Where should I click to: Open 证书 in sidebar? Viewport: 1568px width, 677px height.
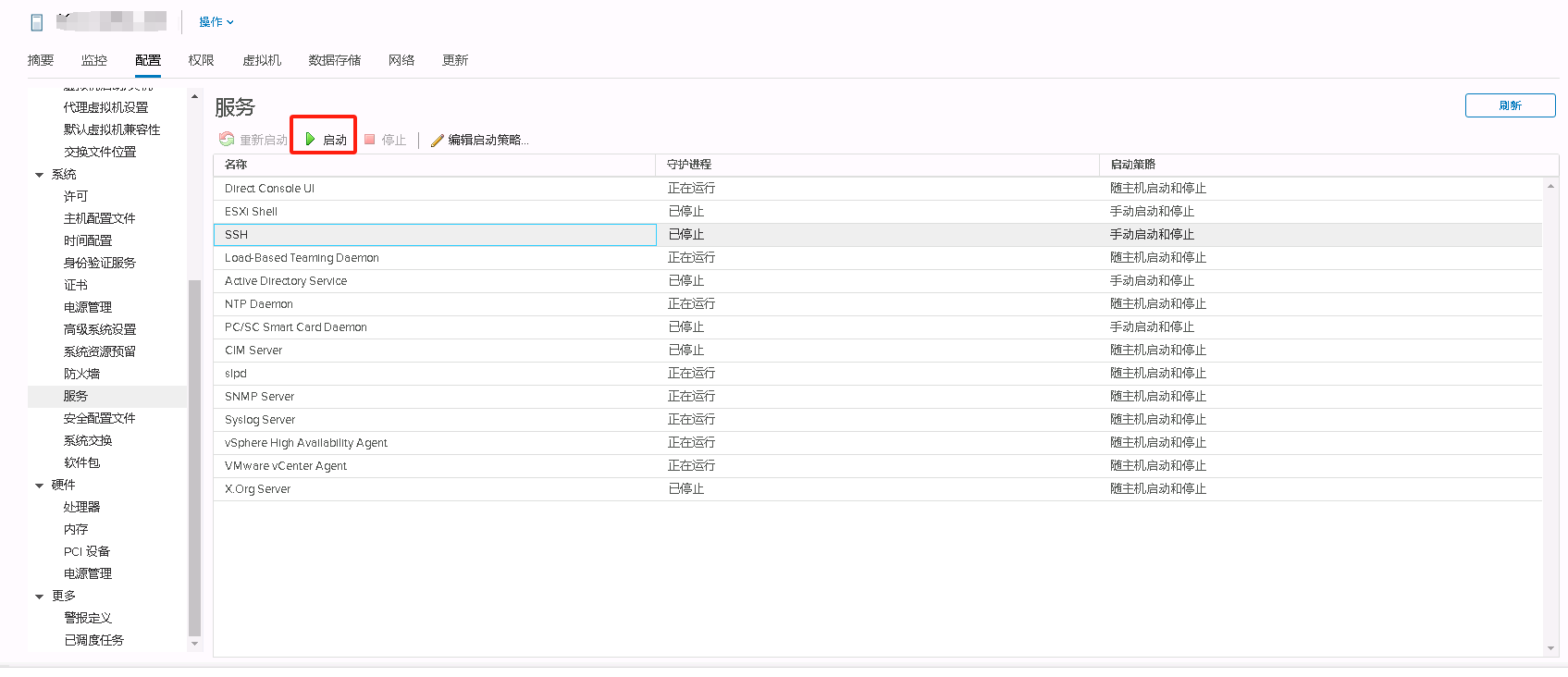(76, 285)
